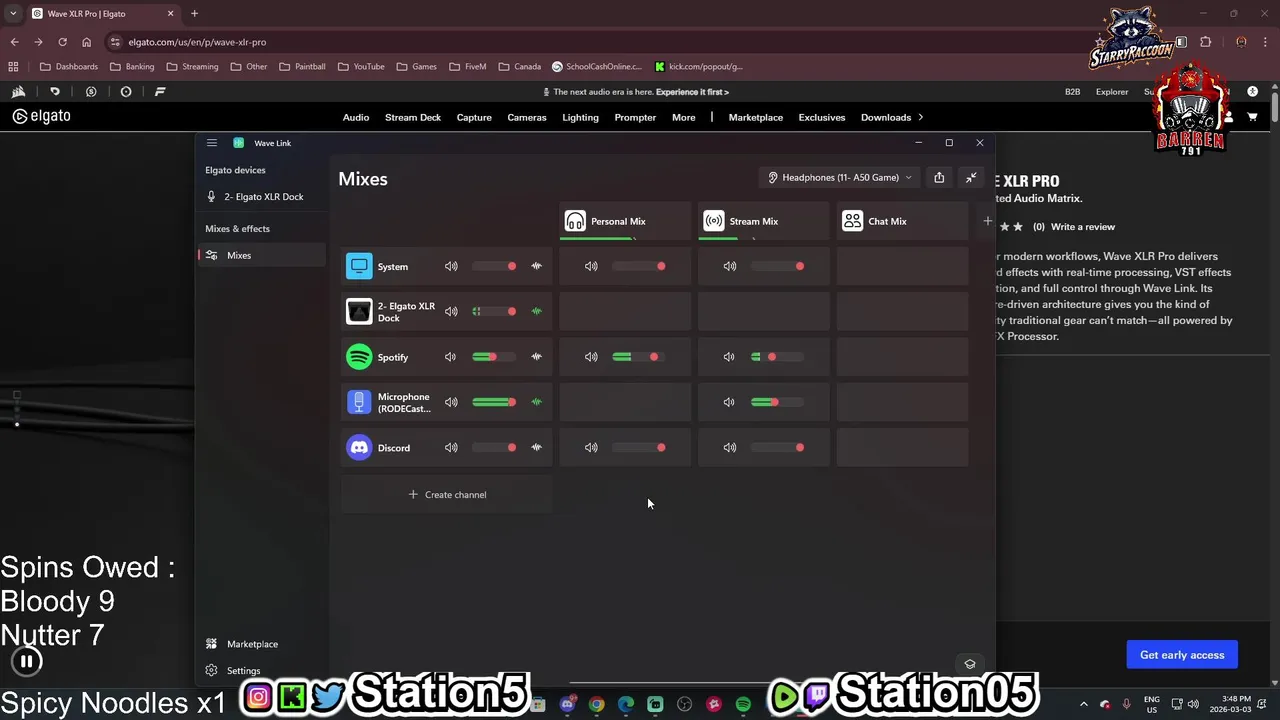Image resolution: width=1280 pixels, height=720 pixels.
Task: Add a new mix with plus icon
Action: tap(987, 221)
